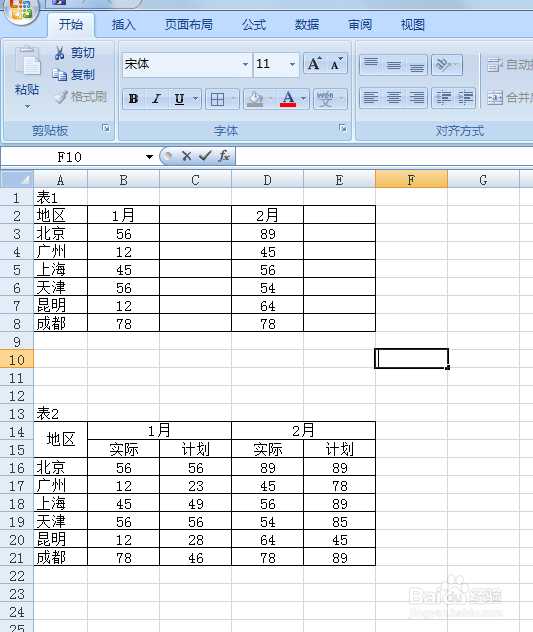Cancel entry with formula bar X
Screen dimensions: 533x632
coord(186,156)
